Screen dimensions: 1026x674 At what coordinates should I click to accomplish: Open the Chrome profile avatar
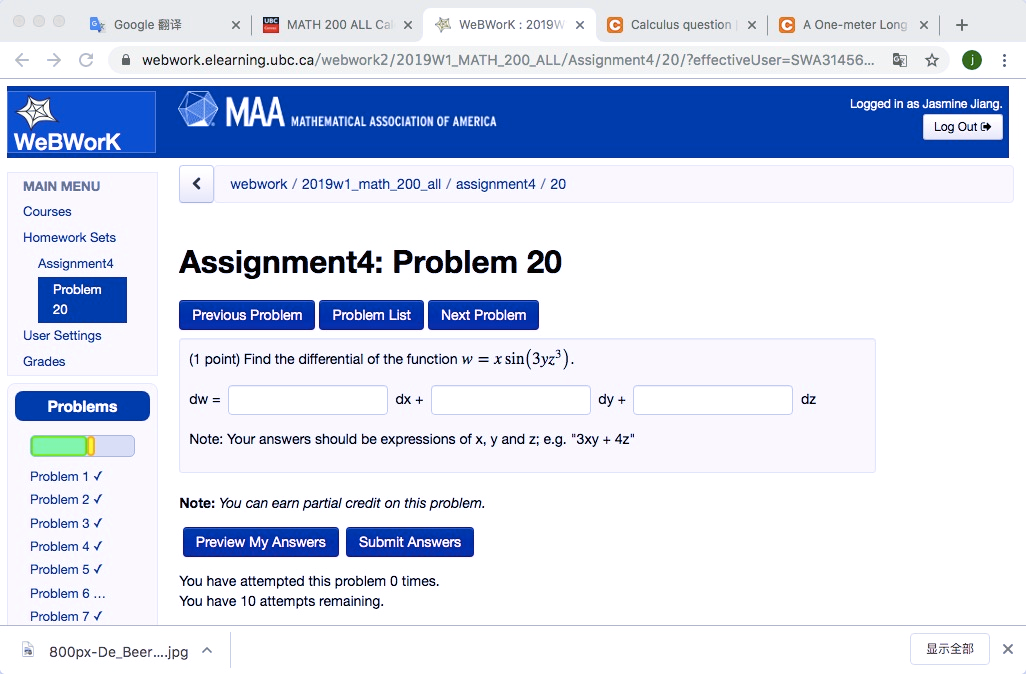tap(971, 60)
